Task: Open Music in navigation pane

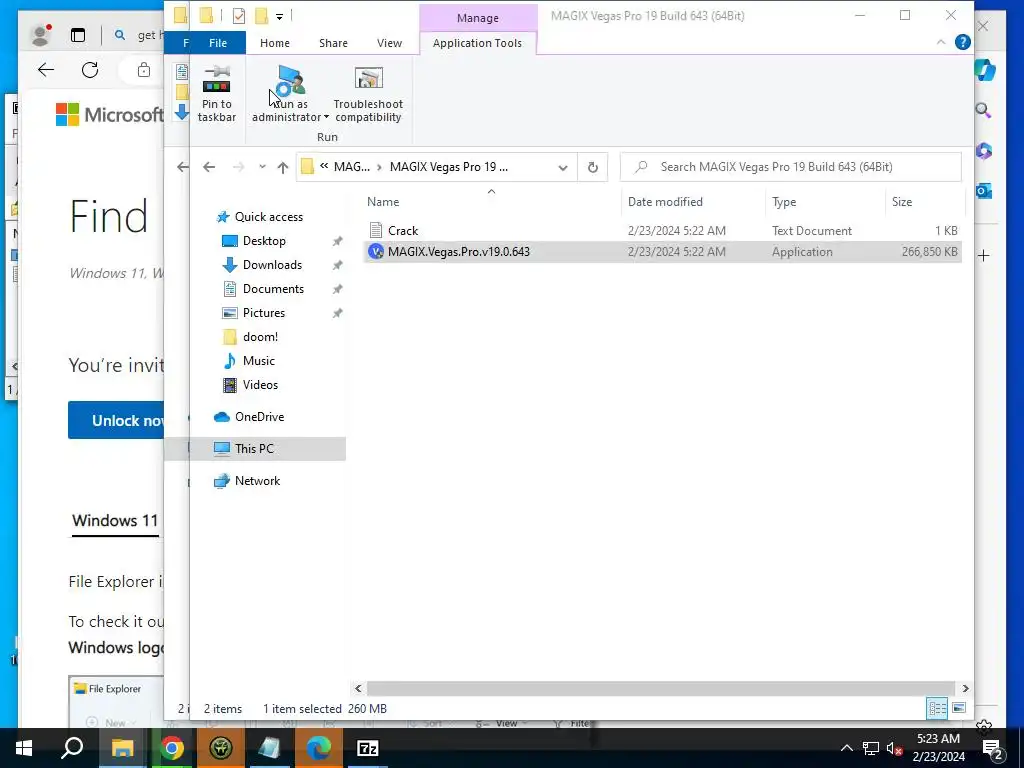Action: click(x=259, y=361)
